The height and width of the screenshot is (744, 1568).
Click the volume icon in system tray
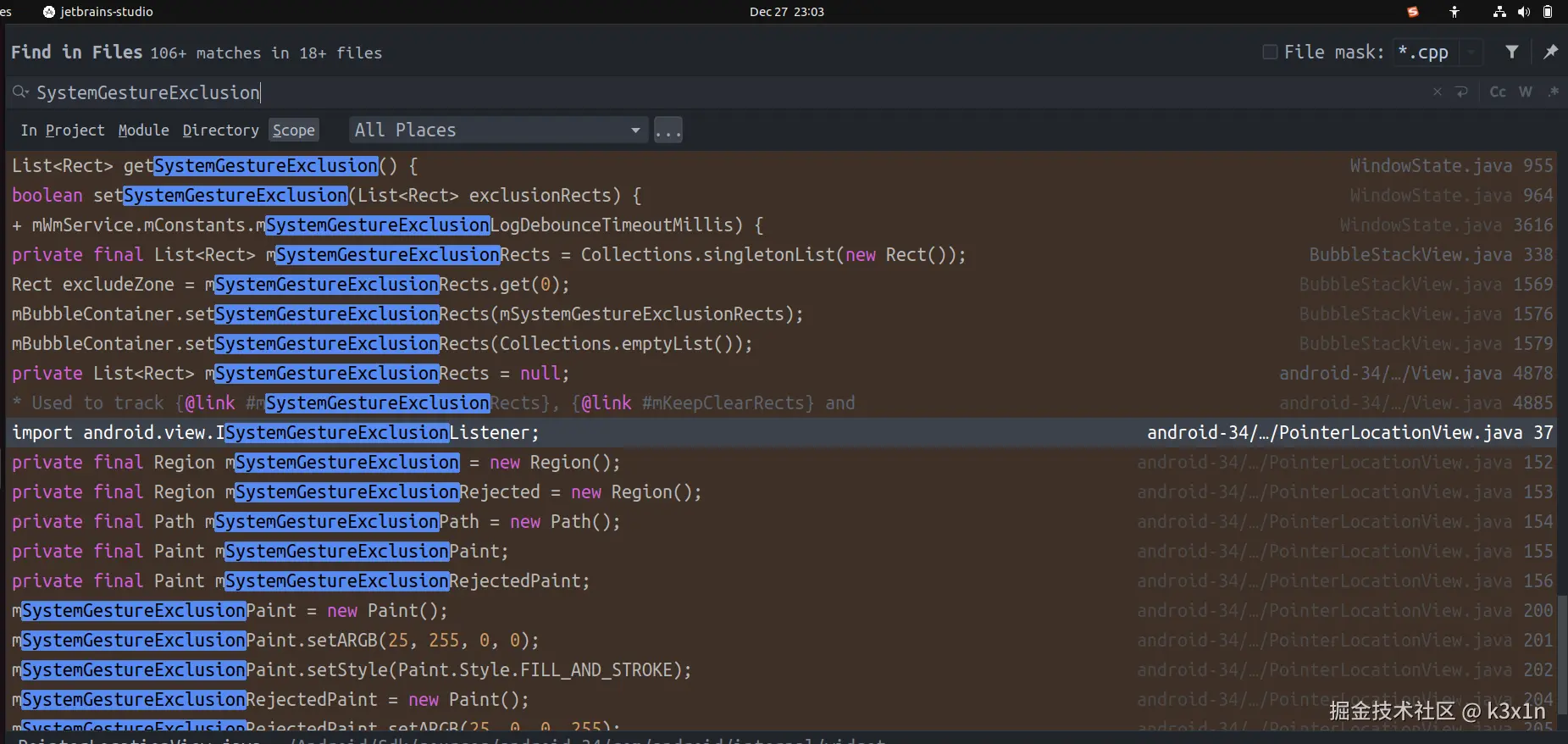tap(1524, 12)
